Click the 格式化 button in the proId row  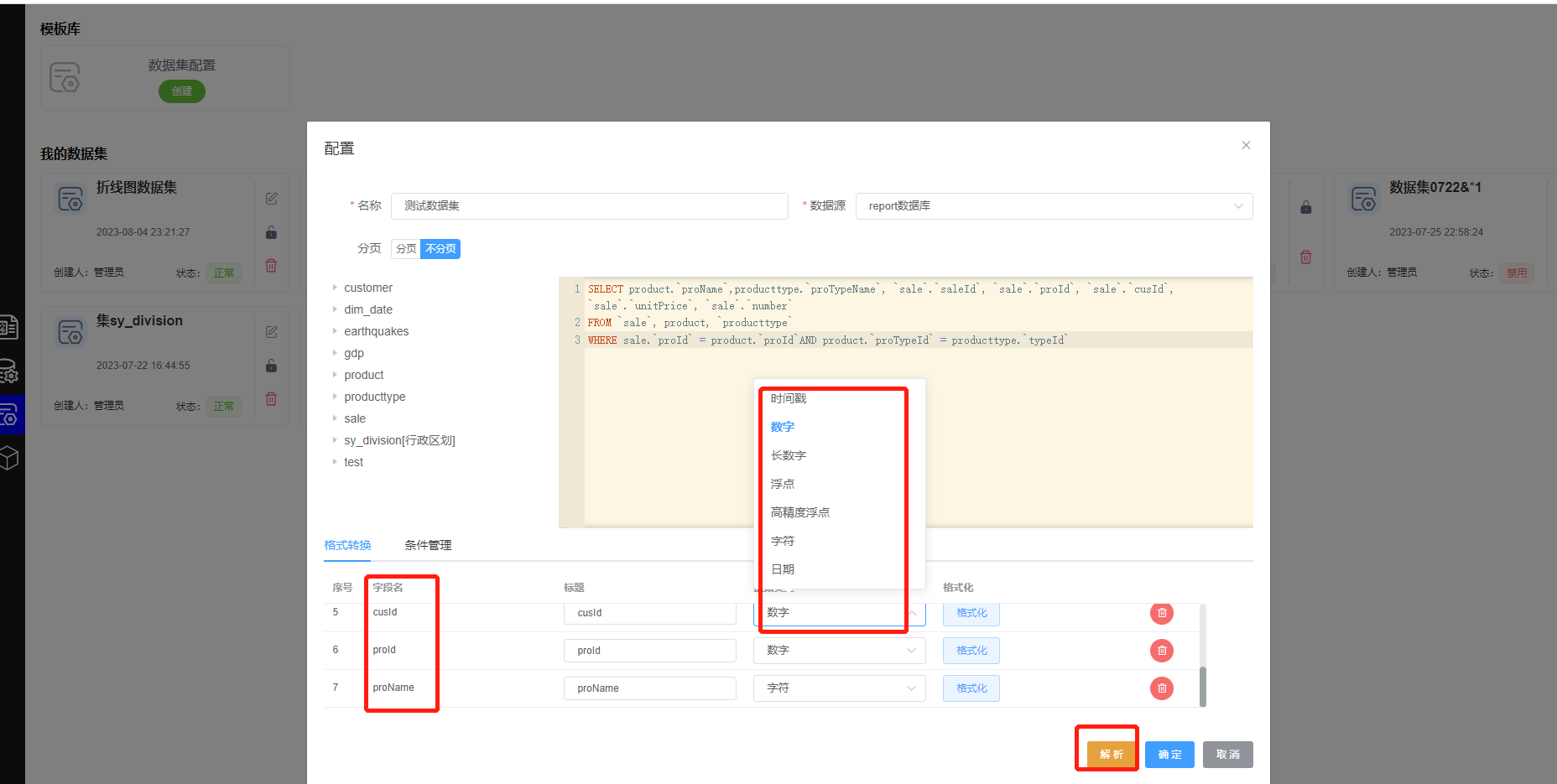click(x=971, y=651)
